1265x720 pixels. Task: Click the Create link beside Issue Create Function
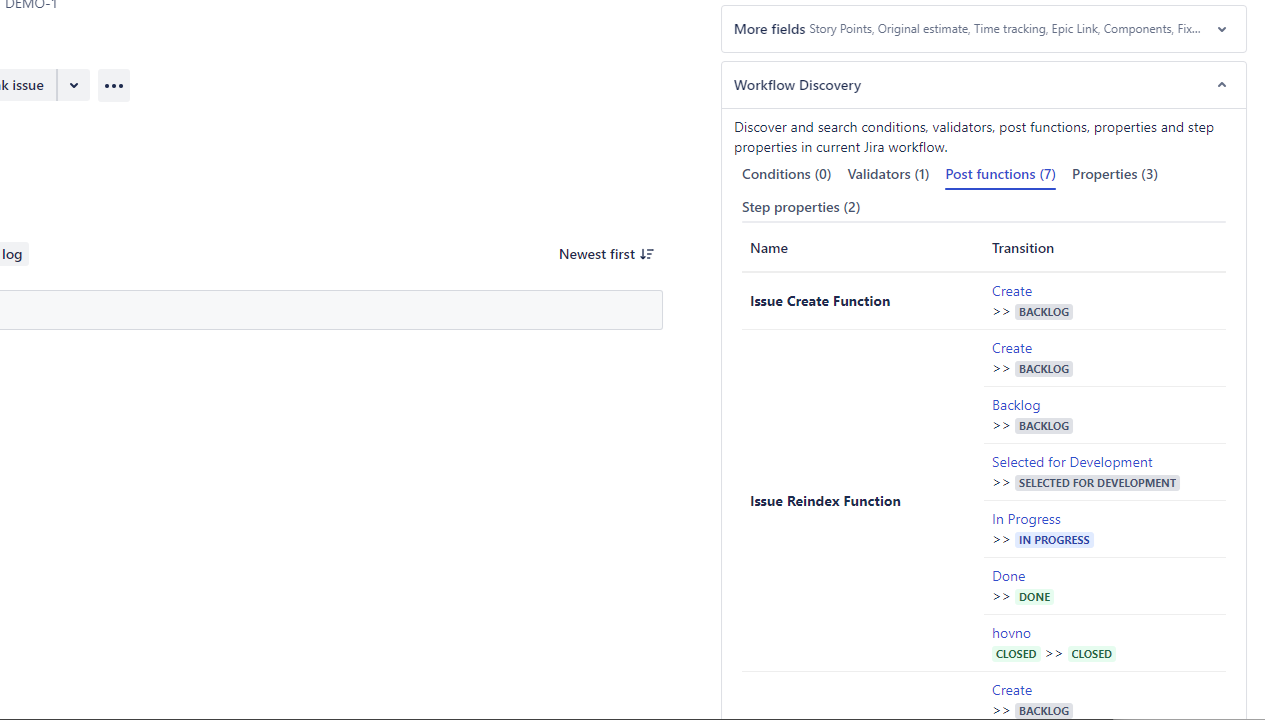point(1011,291)
